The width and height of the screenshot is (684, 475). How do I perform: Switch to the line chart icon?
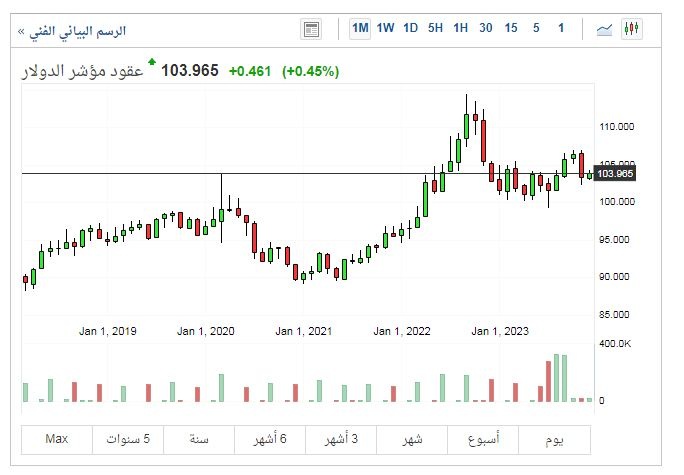[604, 29]
